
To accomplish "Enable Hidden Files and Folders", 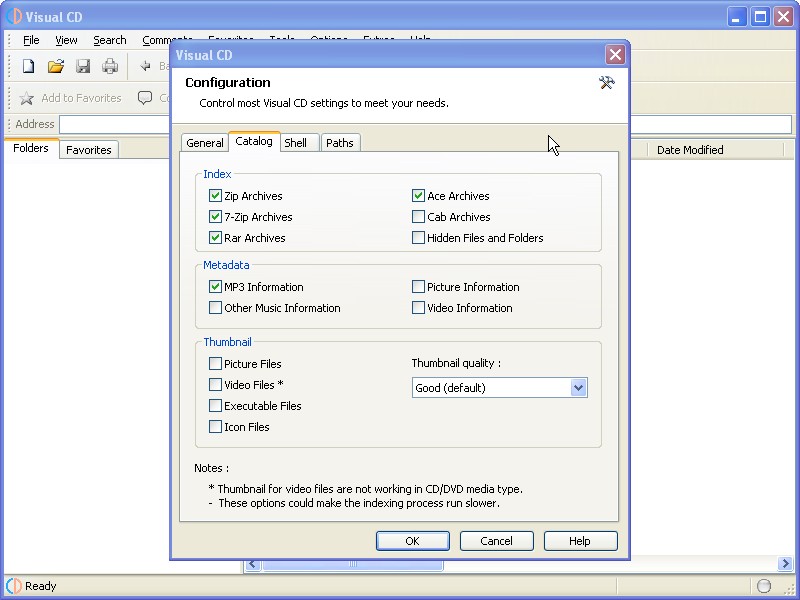I will [x=418, y=237].
